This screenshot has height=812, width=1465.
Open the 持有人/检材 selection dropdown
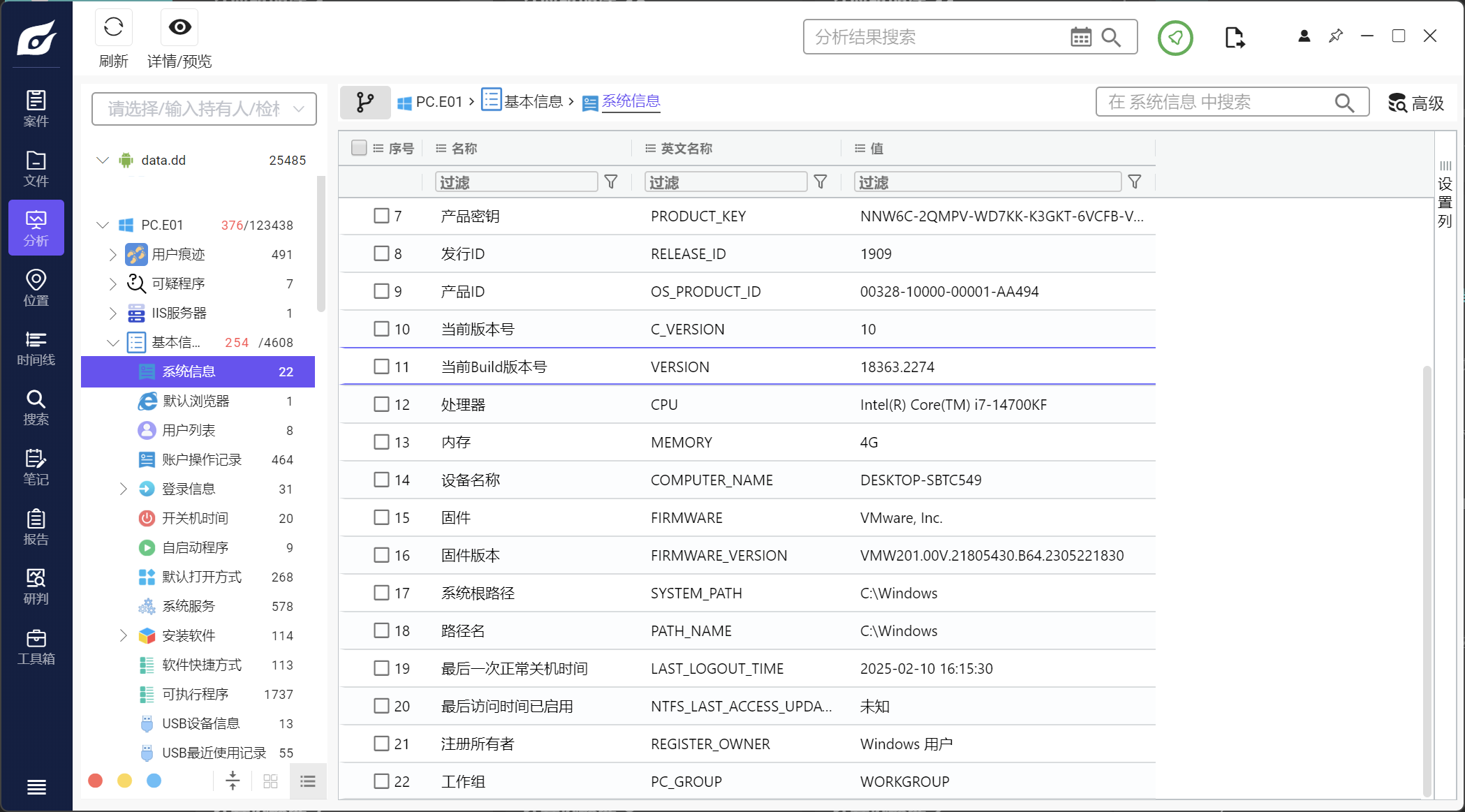pos(204,109)
